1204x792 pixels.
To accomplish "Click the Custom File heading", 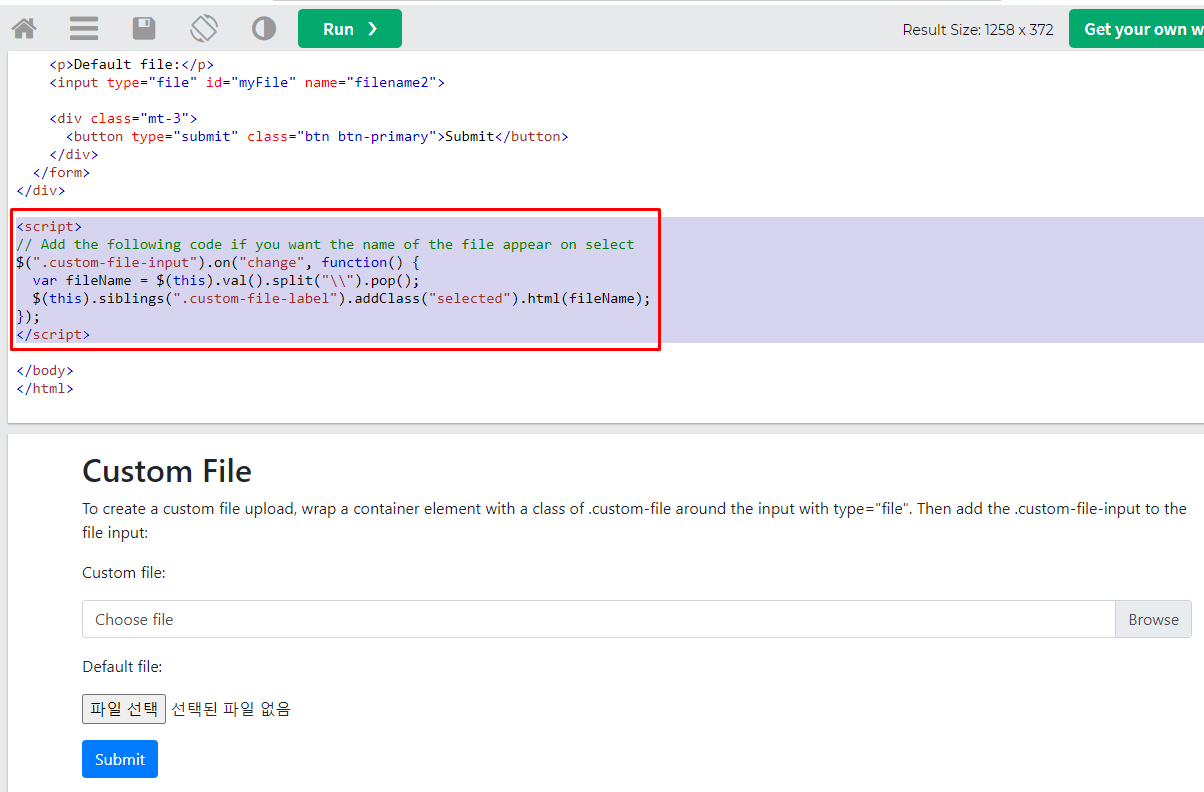I will point(167,471).
